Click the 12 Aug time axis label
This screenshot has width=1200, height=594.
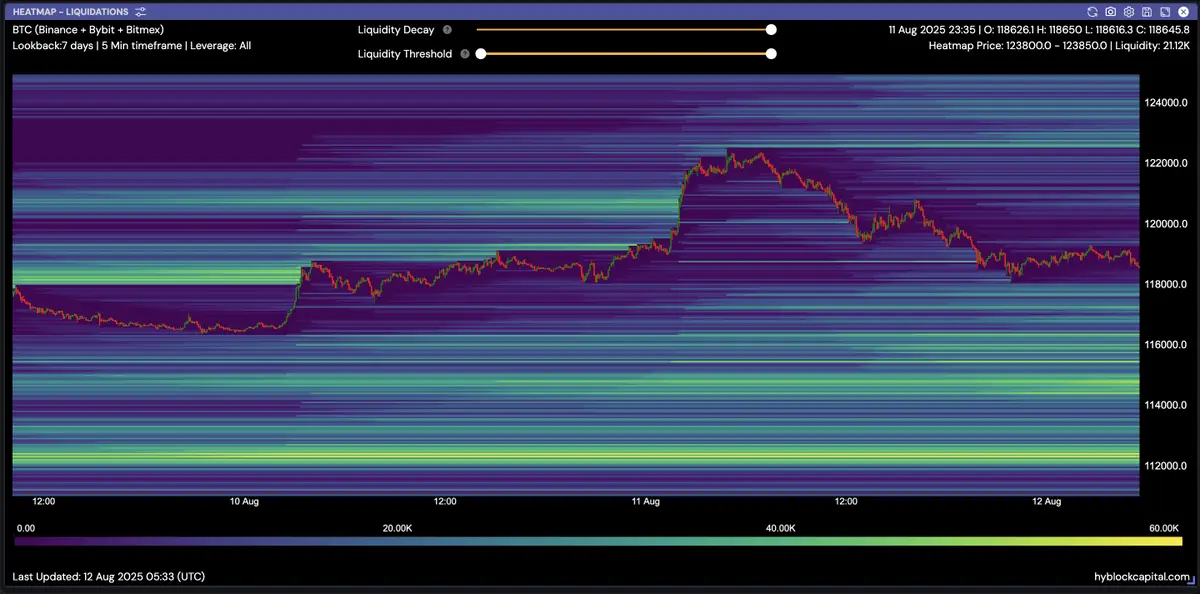[x=1046, y=502]
